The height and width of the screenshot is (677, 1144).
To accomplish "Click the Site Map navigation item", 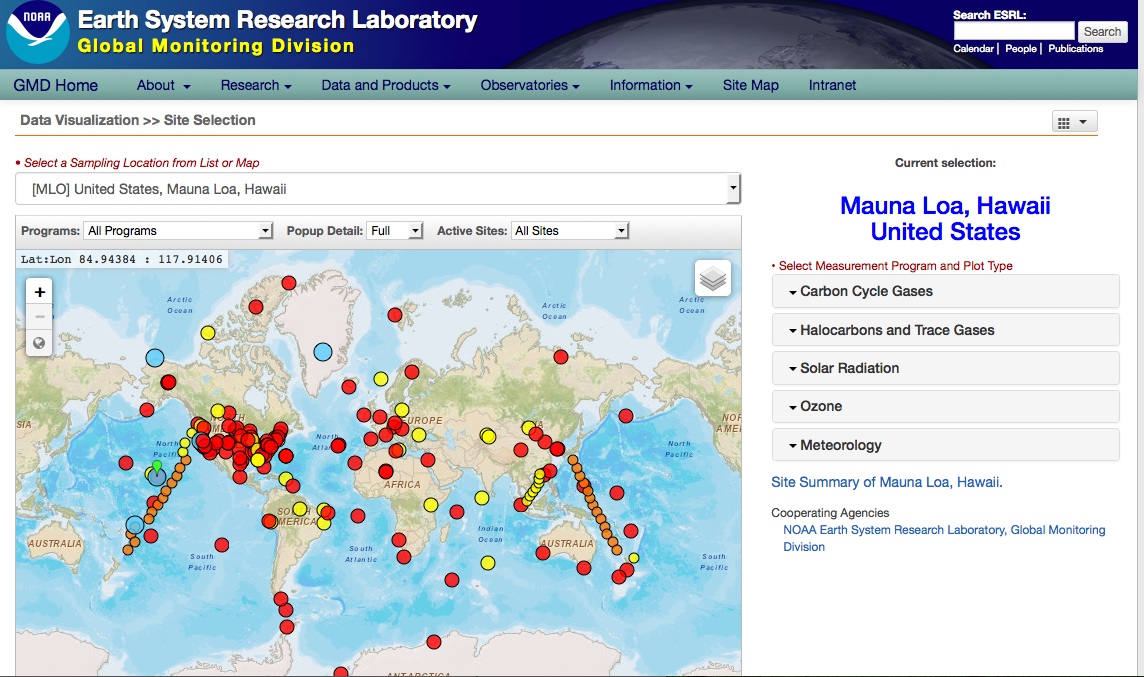I will point(750,85).
